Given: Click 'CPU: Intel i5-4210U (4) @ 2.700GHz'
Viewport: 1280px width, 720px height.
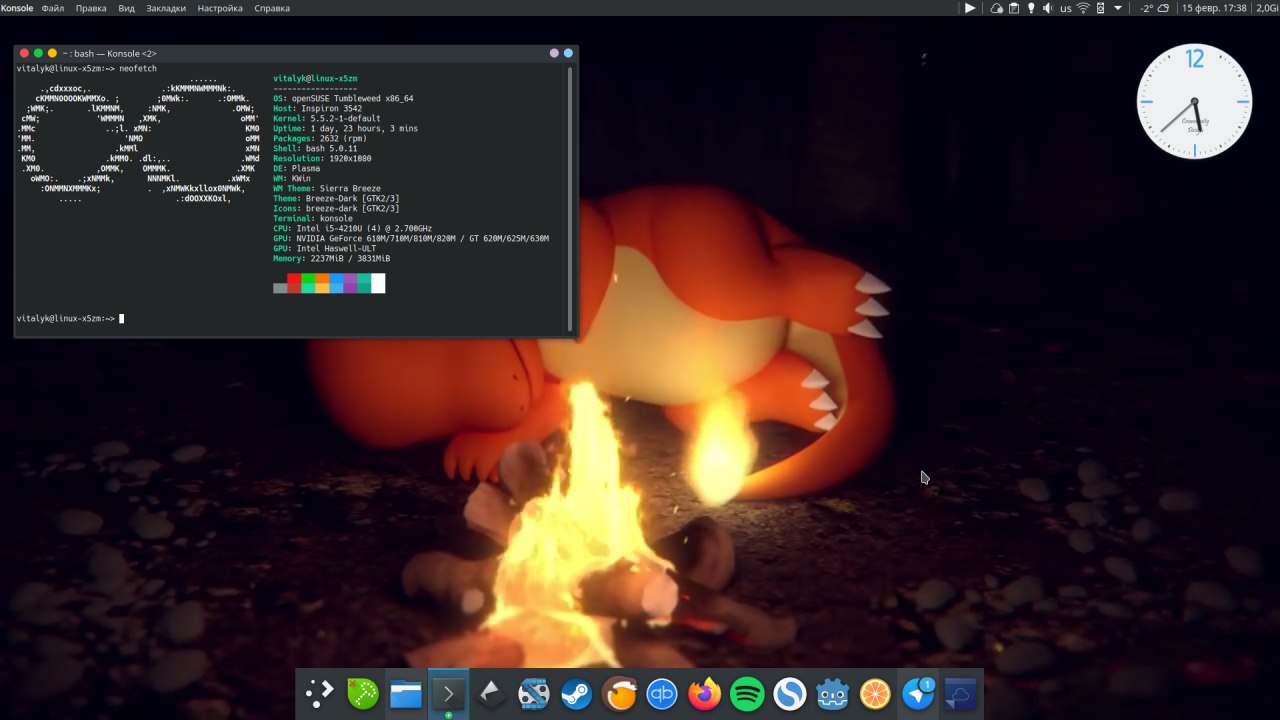Looking at the screenshot, I should (352, 228).
